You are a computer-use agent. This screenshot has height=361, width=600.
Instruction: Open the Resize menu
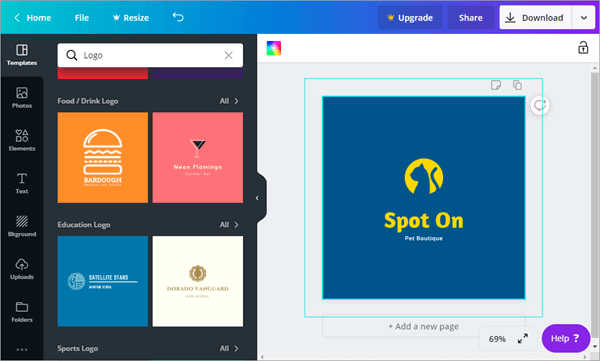[131, 18]
